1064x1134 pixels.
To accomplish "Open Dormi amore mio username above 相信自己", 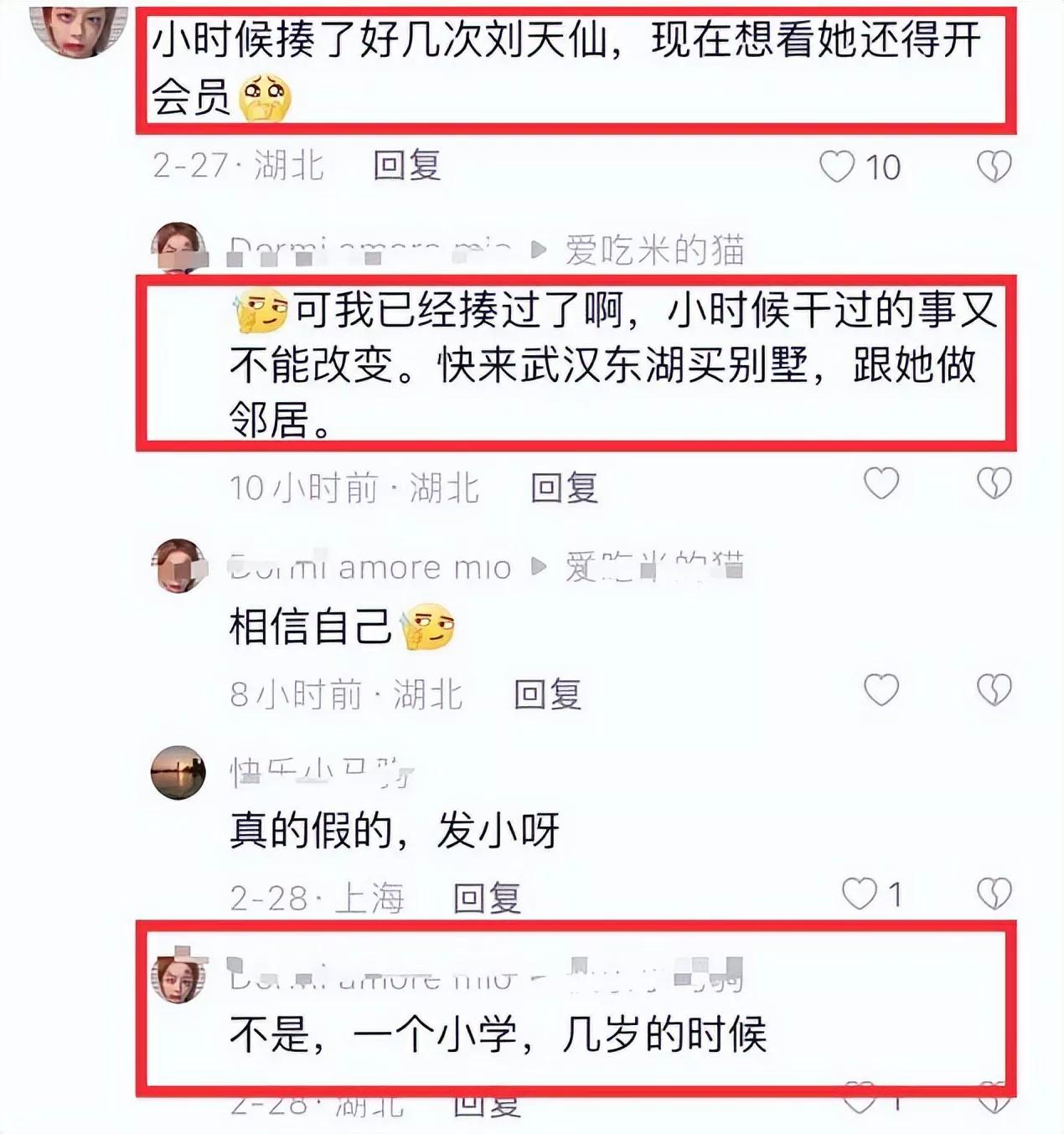I will pos(369,567).
